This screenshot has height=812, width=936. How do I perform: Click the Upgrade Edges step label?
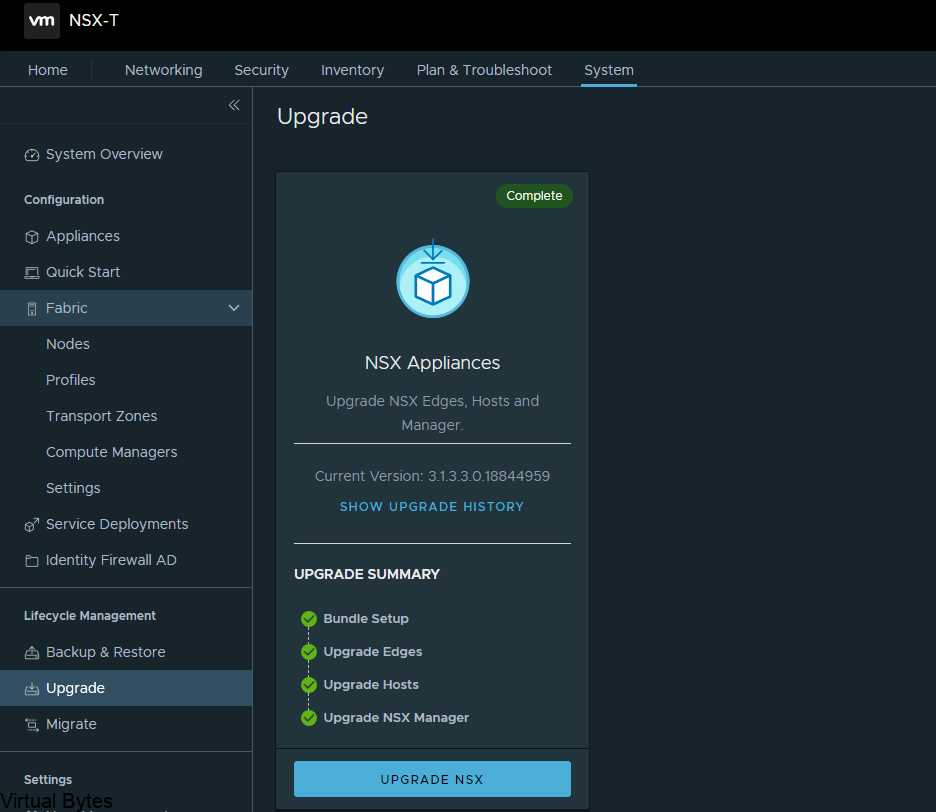click(x=372, y=652)
